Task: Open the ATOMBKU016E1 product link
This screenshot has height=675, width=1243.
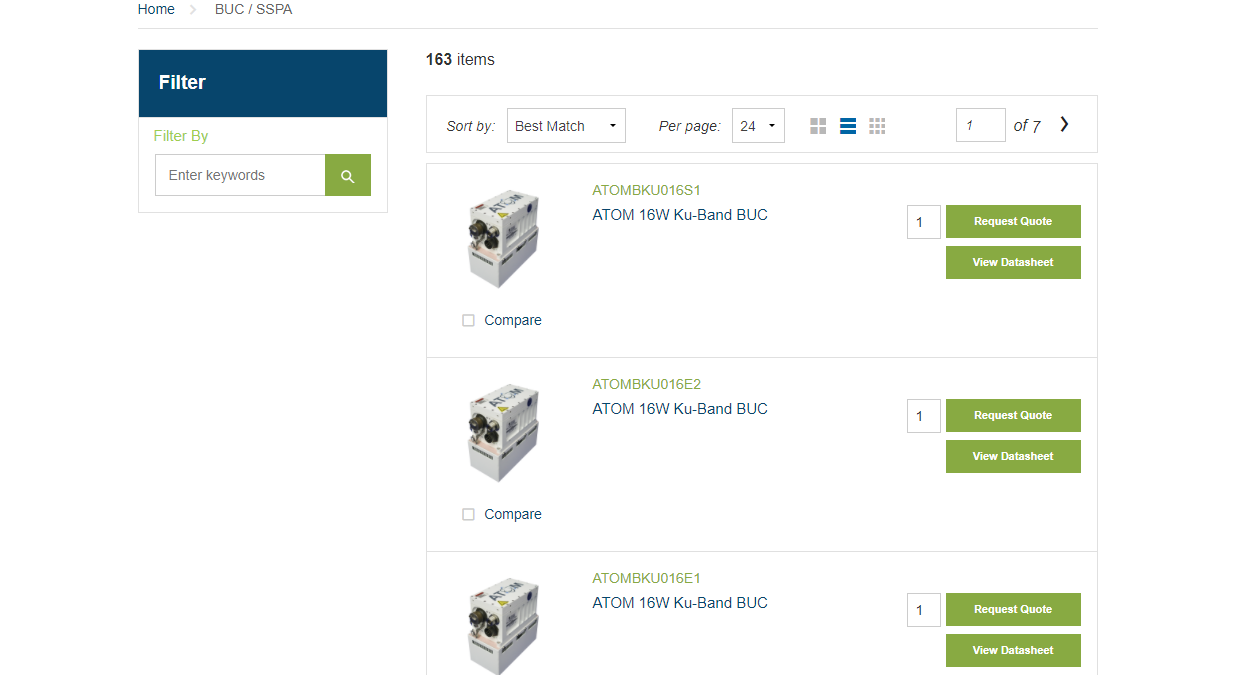Action: (647, 578)
